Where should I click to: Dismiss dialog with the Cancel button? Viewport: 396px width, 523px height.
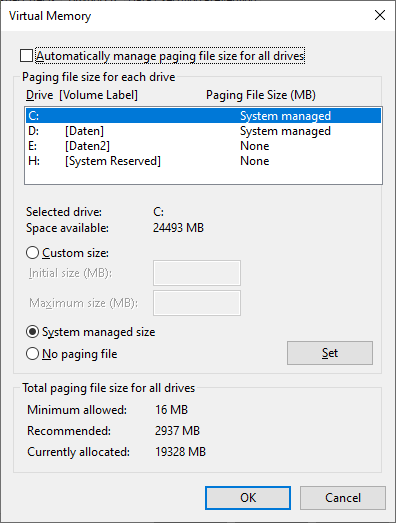coord(343,498)
